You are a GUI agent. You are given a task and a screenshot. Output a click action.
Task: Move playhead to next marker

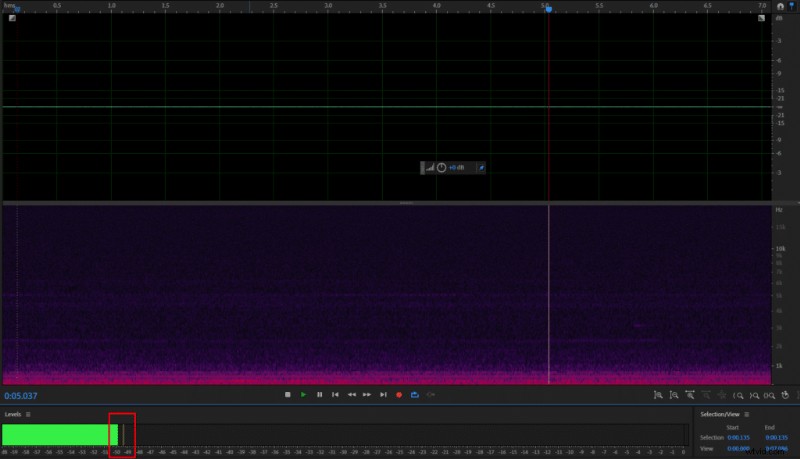pyautogui.click(x=383, y=395)
